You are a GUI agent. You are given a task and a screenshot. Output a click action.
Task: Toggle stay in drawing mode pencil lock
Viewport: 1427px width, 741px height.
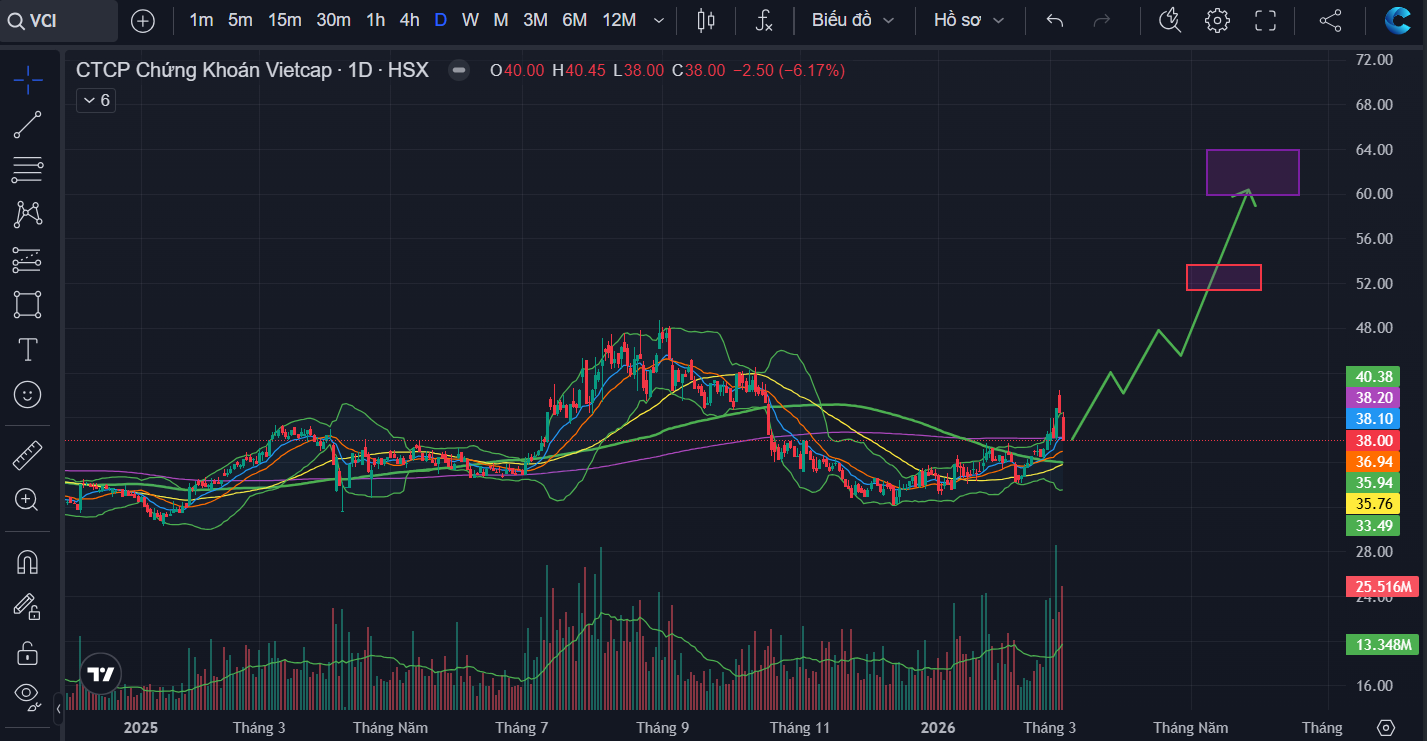[28, 607]
